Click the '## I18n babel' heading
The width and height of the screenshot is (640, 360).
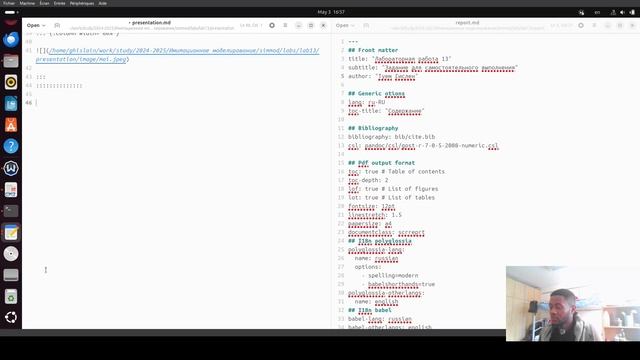pos(369,310)
